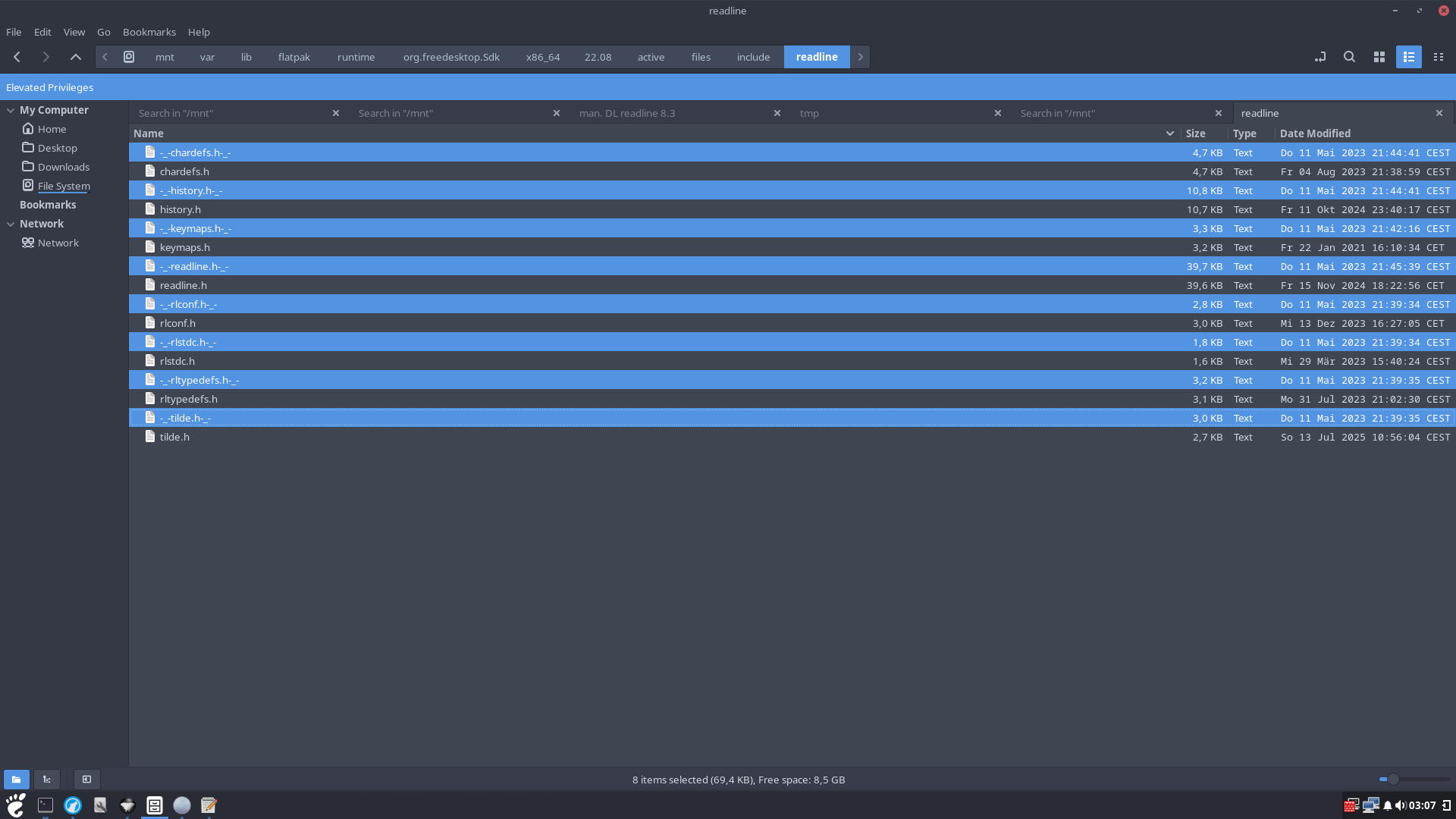Toggle location entry path icon
This screenshot has height=819, width=1456.
coord(1319,57)
